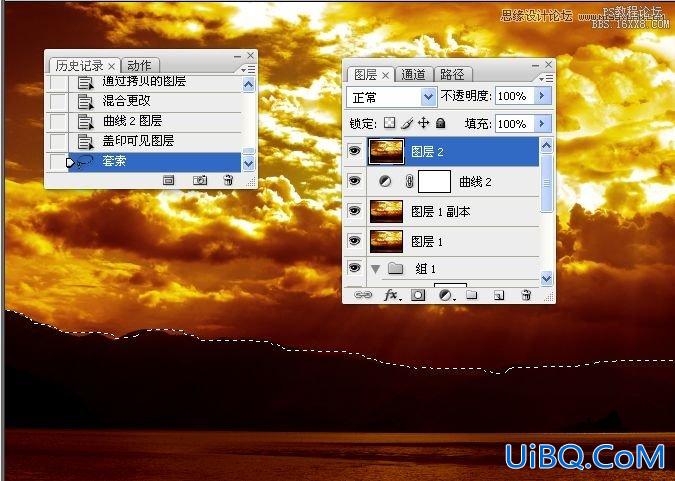Close 历史记录 tab with its x
This screenshot has width=675, height=481.
[111, 66]
